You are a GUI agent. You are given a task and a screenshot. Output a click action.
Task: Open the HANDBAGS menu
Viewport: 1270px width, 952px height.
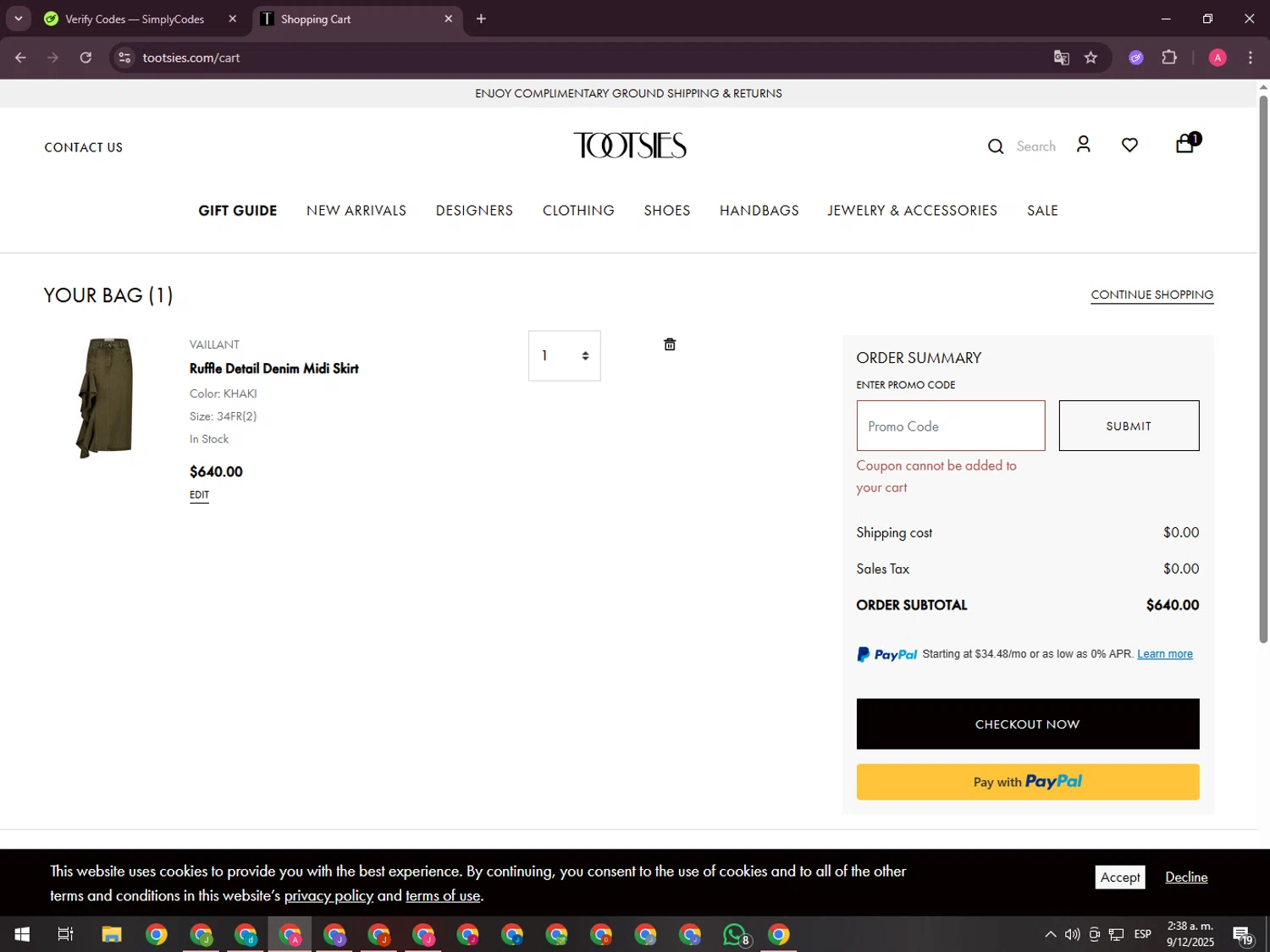click(759, 211)
